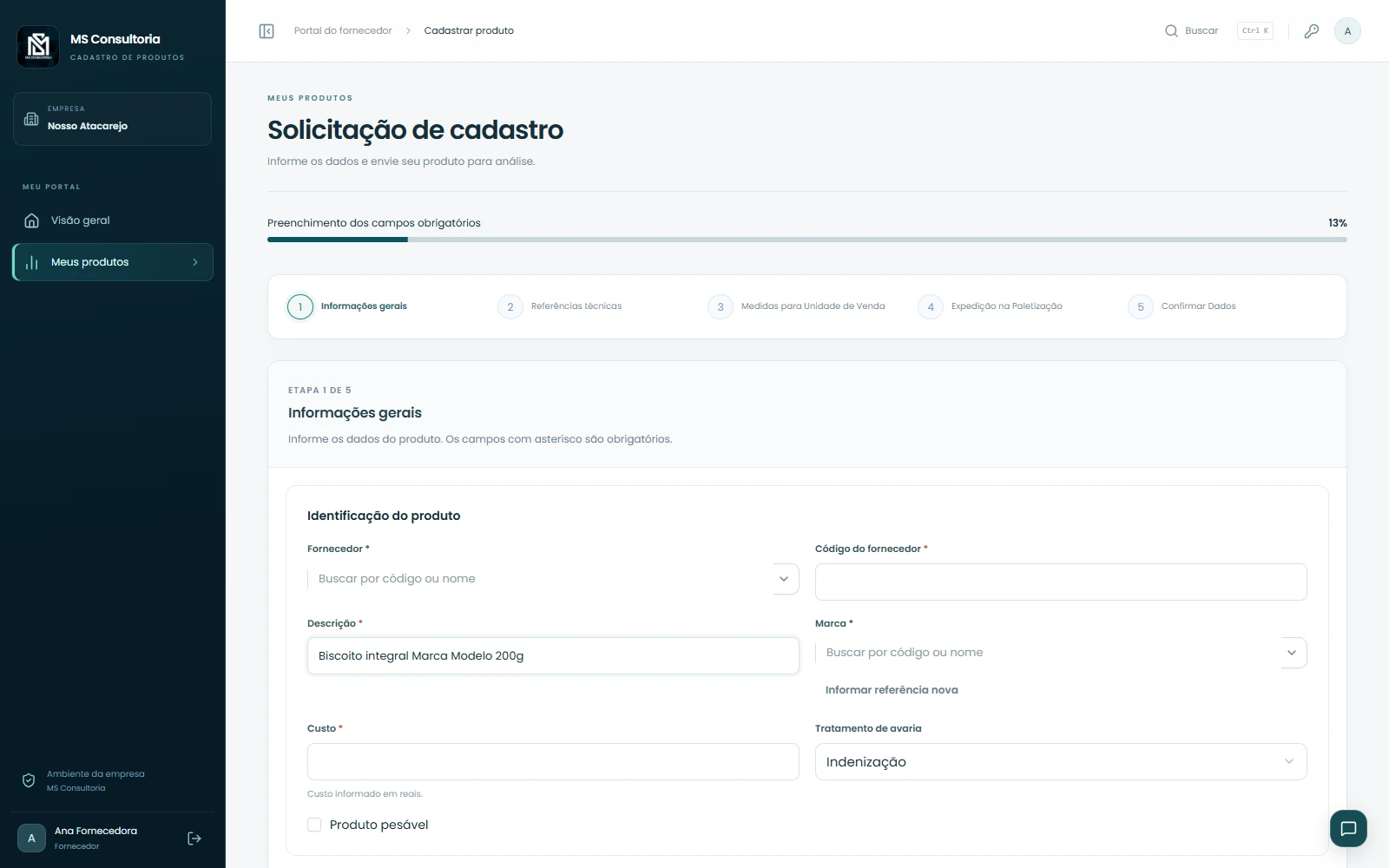This screenshot has height=868, width=1389.
Task: Expand Meus produtos chevron in sidebar
Action: pos(195,262)
